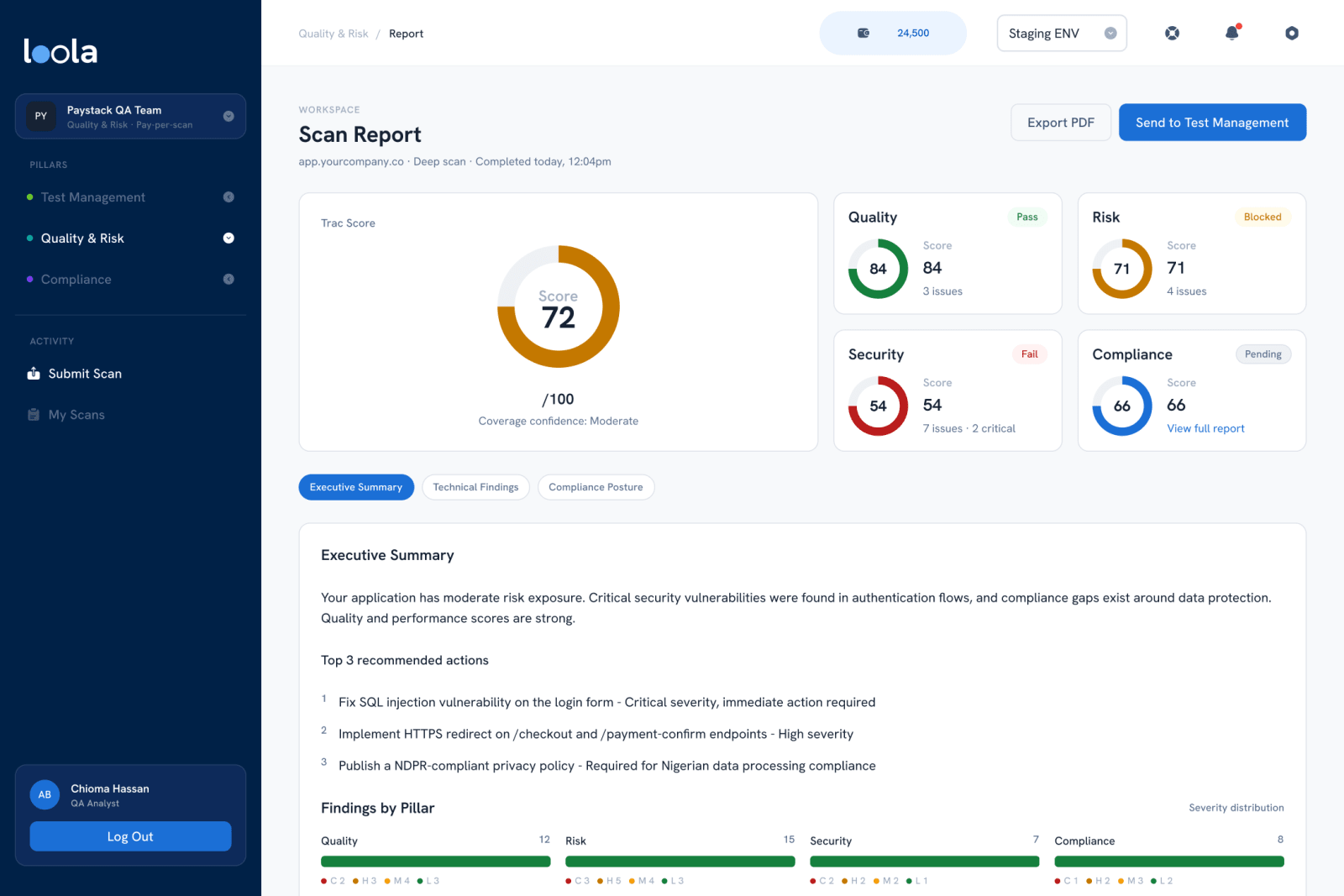Expand the Compliance pillar chevron
The height and width of the screenshot is (896, 1344).
228,280
